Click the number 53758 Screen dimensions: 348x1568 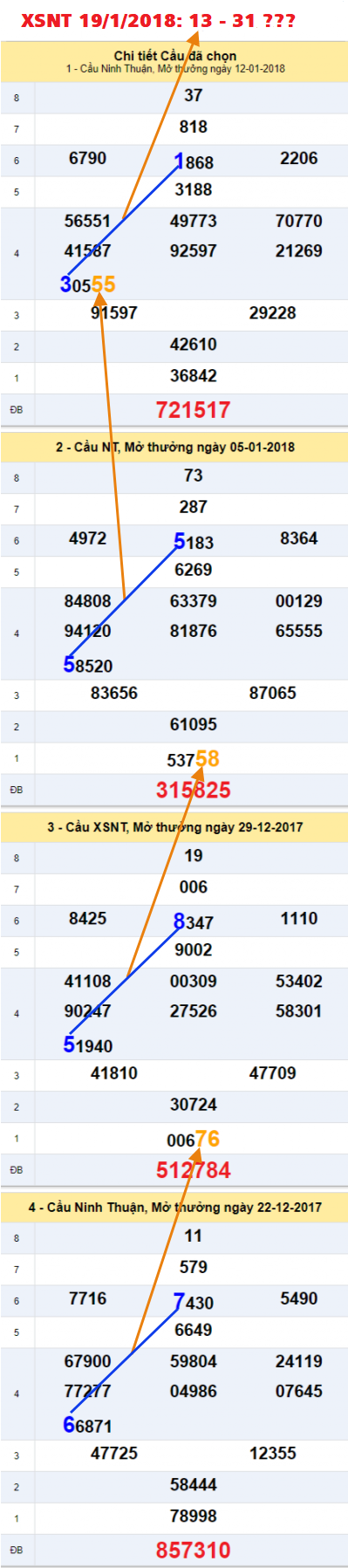[x=194, y=759]
